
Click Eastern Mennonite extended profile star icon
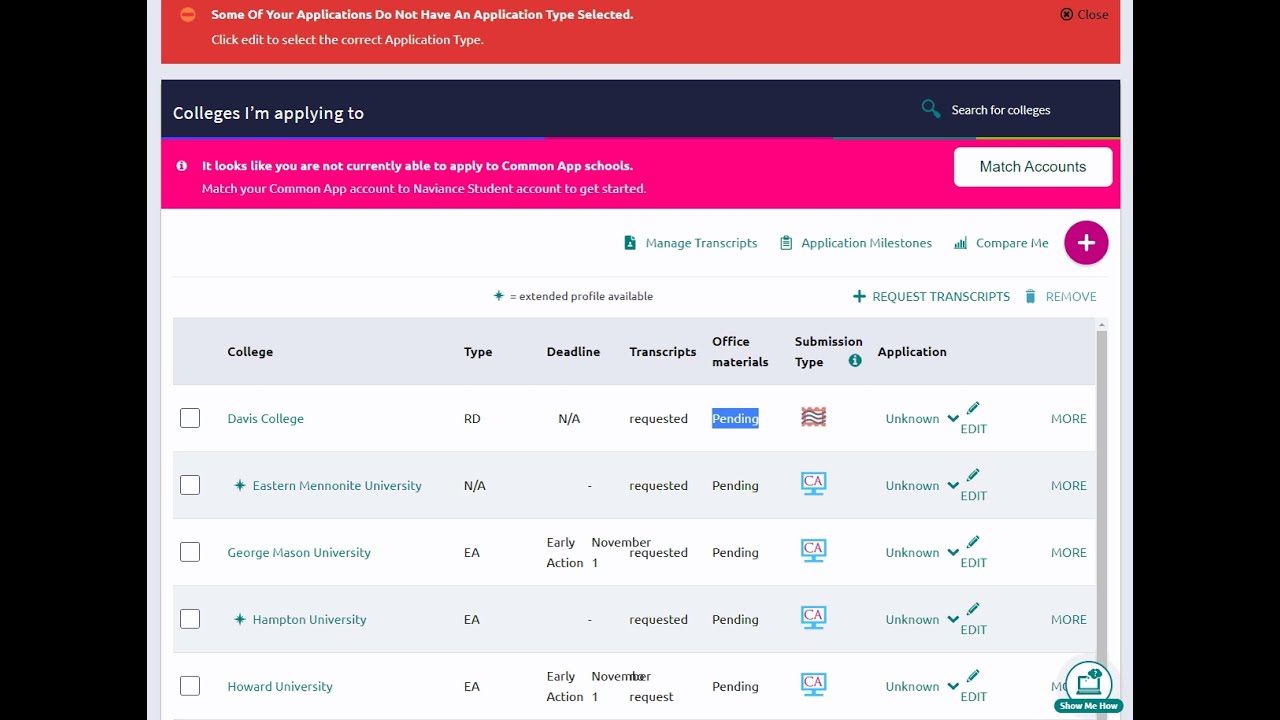239,485
